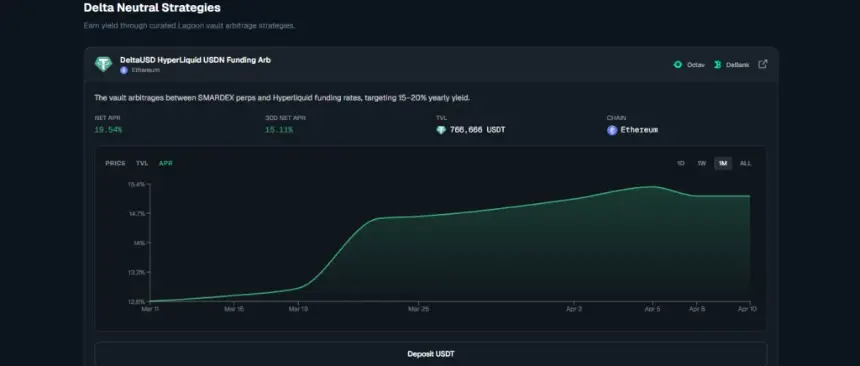Select the APR chart tab

pos(166,163)
